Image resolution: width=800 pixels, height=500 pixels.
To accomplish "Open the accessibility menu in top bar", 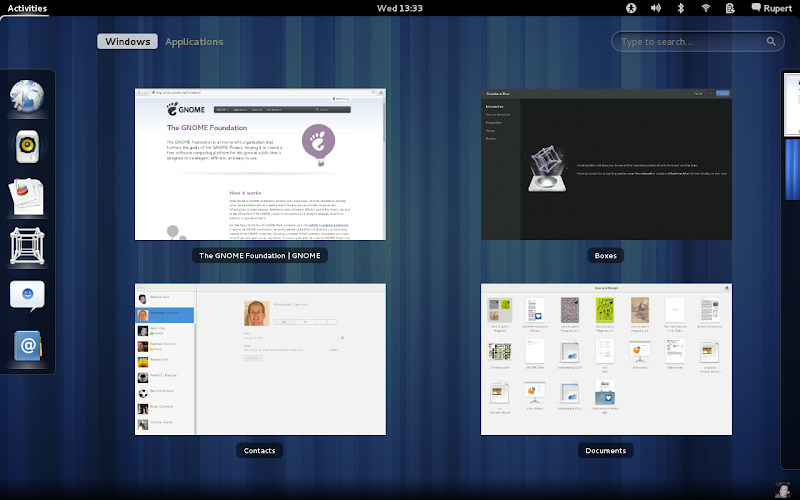I will pyautogui.click(x=631, y=8).
